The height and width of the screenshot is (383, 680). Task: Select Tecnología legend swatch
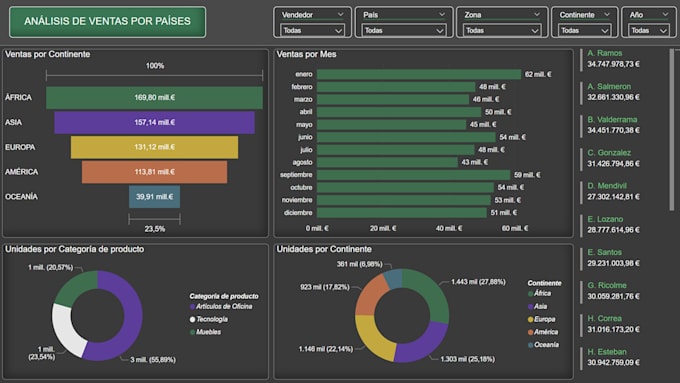click(192, 319)
